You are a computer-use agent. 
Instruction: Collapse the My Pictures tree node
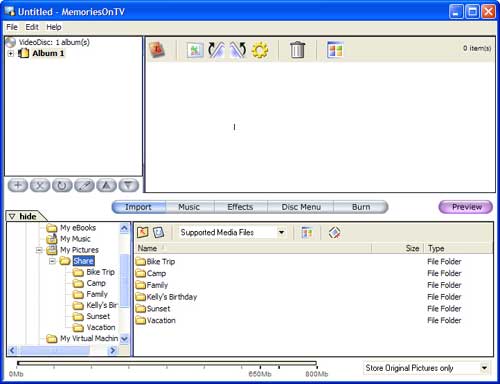[x=39, y=250]
